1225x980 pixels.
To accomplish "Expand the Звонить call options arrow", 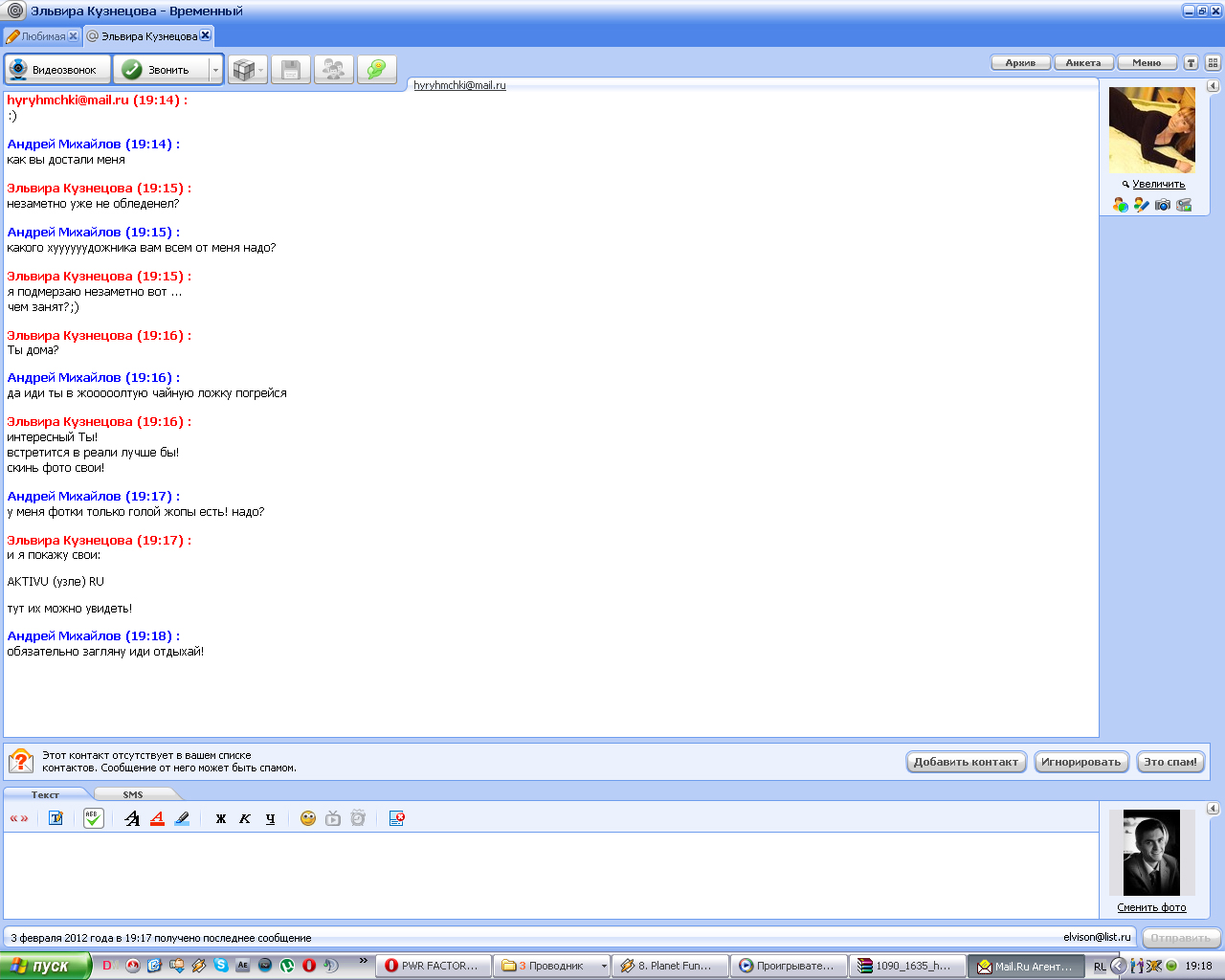I will [x=215, y=70].
